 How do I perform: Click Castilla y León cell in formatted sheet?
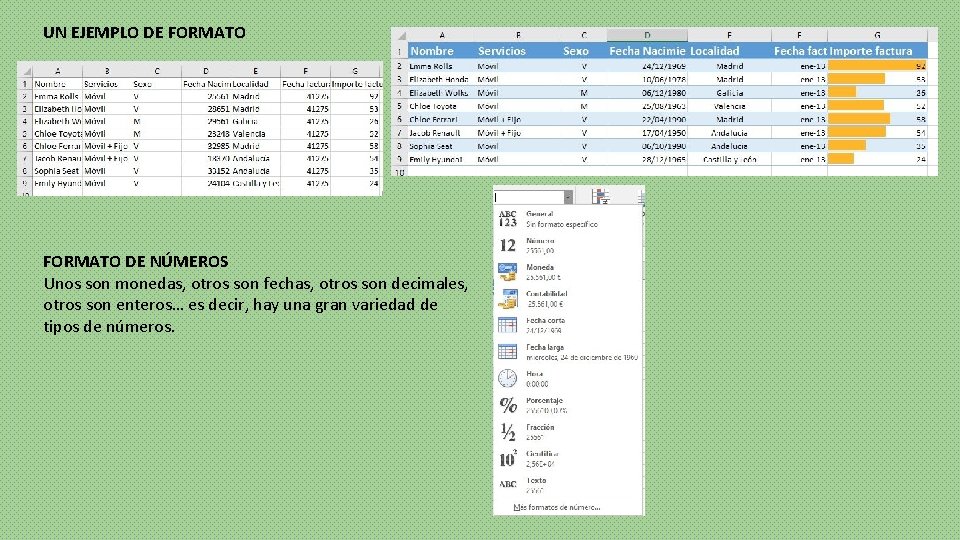coord(729,159)
